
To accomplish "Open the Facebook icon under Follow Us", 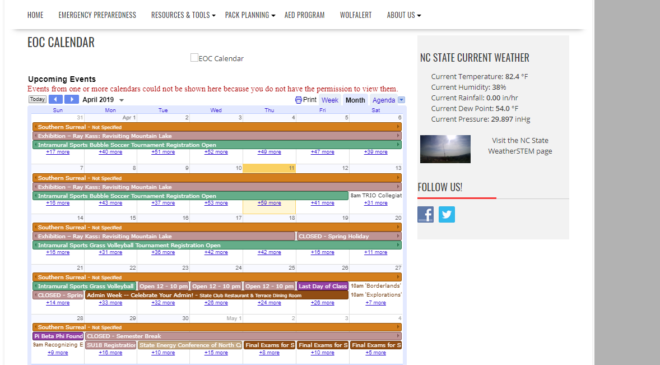I will 426,214.
